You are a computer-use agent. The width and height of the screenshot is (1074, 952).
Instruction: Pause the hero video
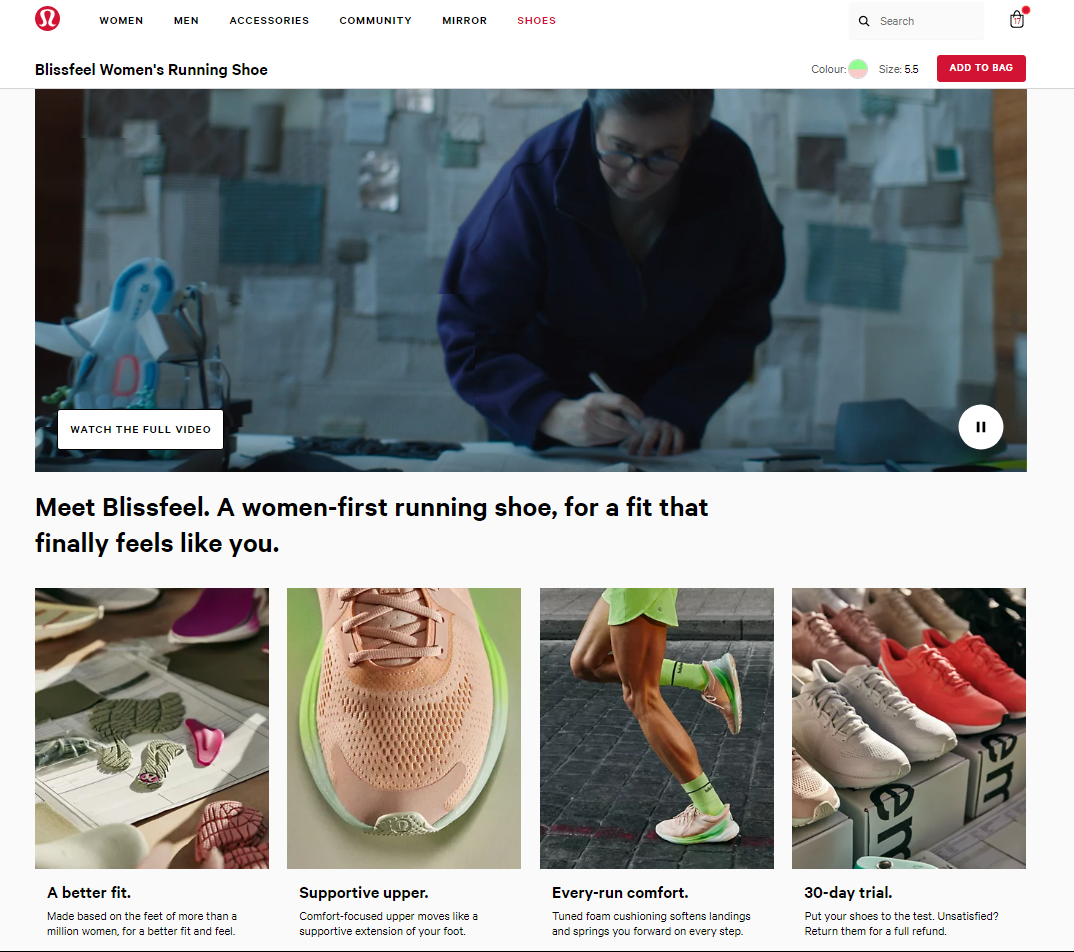[980, 427]
